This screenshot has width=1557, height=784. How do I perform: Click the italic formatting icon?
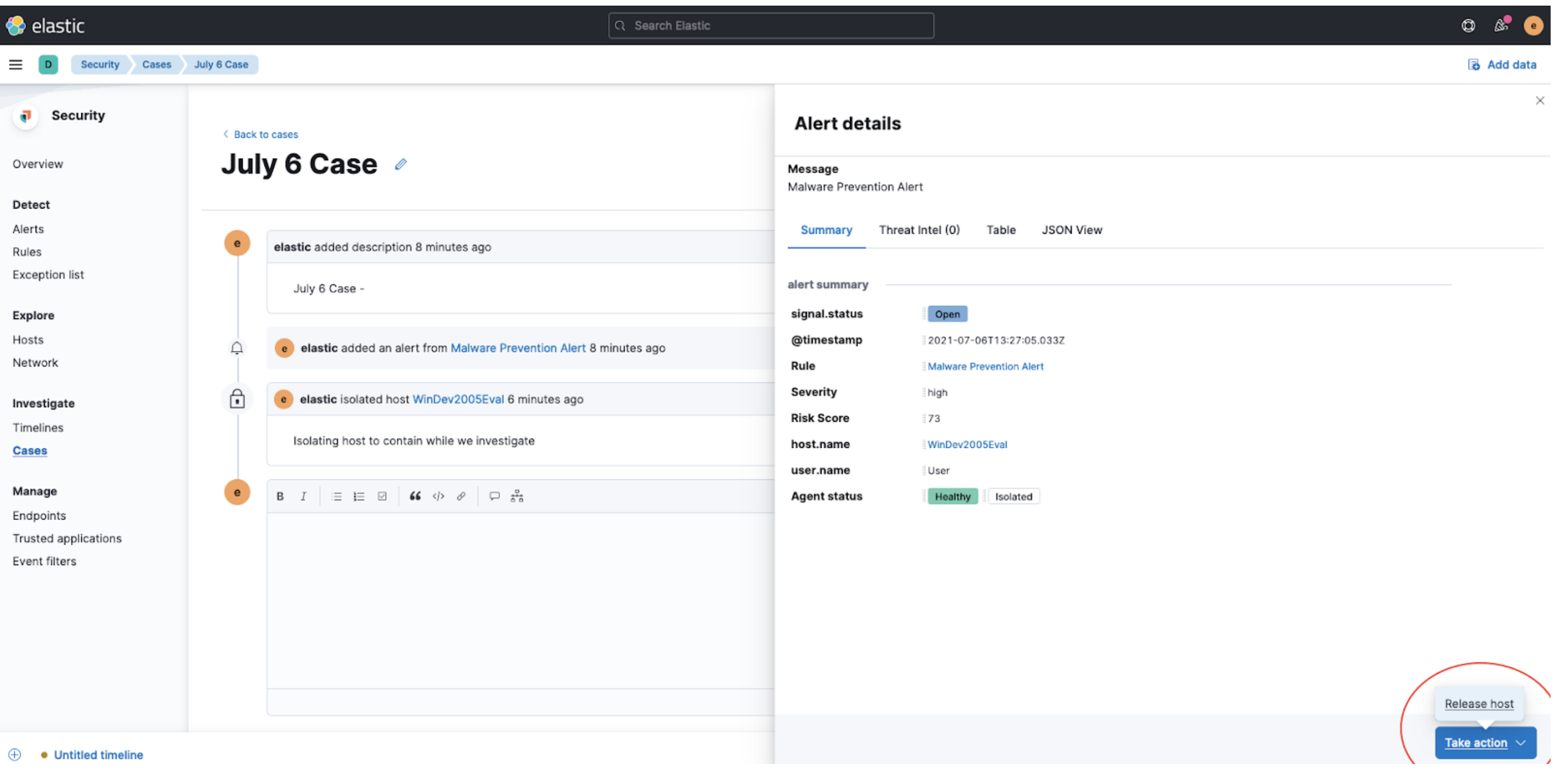pyautogui.click(x=303, y=496)
